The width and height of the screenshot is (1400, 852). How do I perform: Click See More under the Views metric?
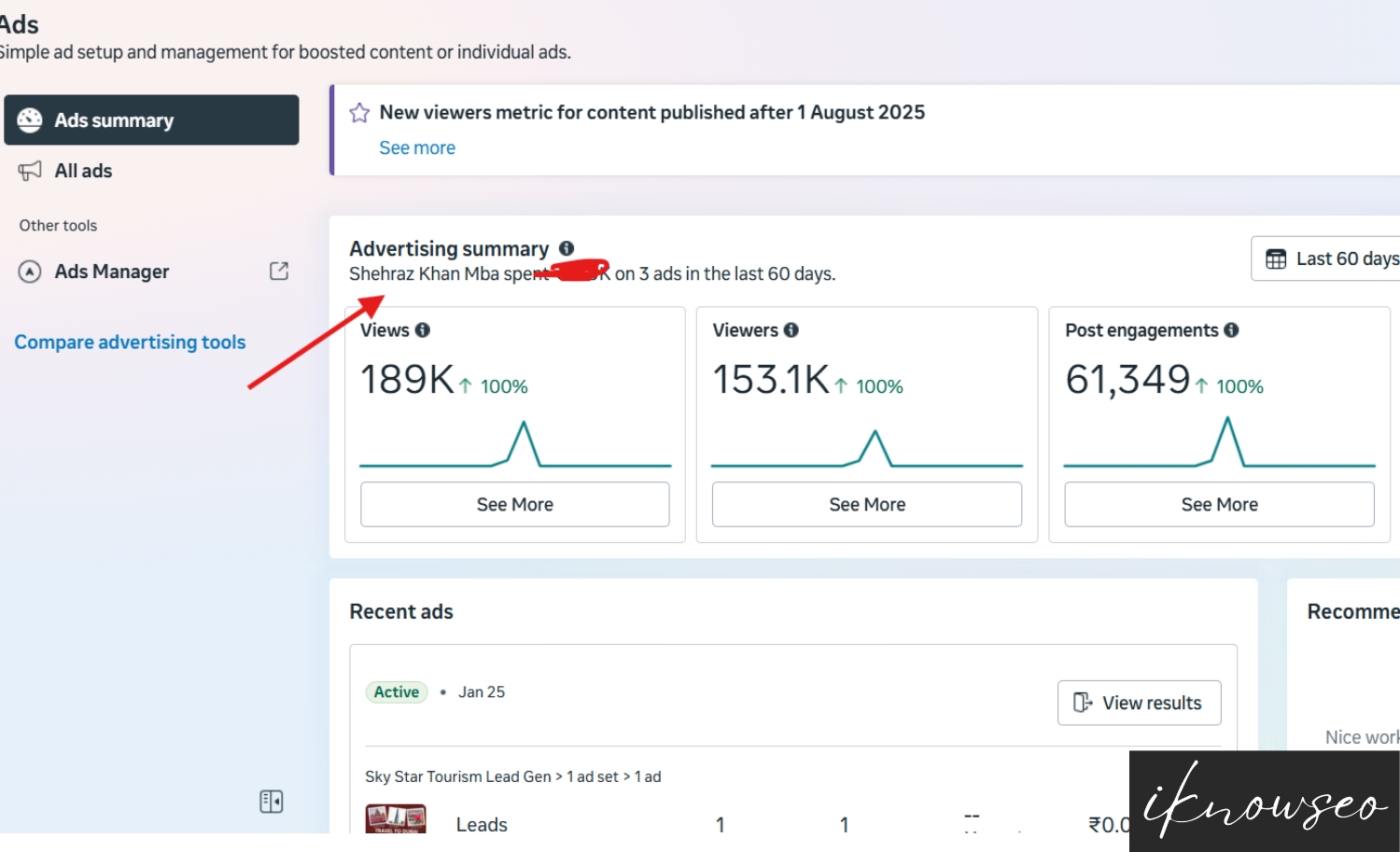[514, 504]
